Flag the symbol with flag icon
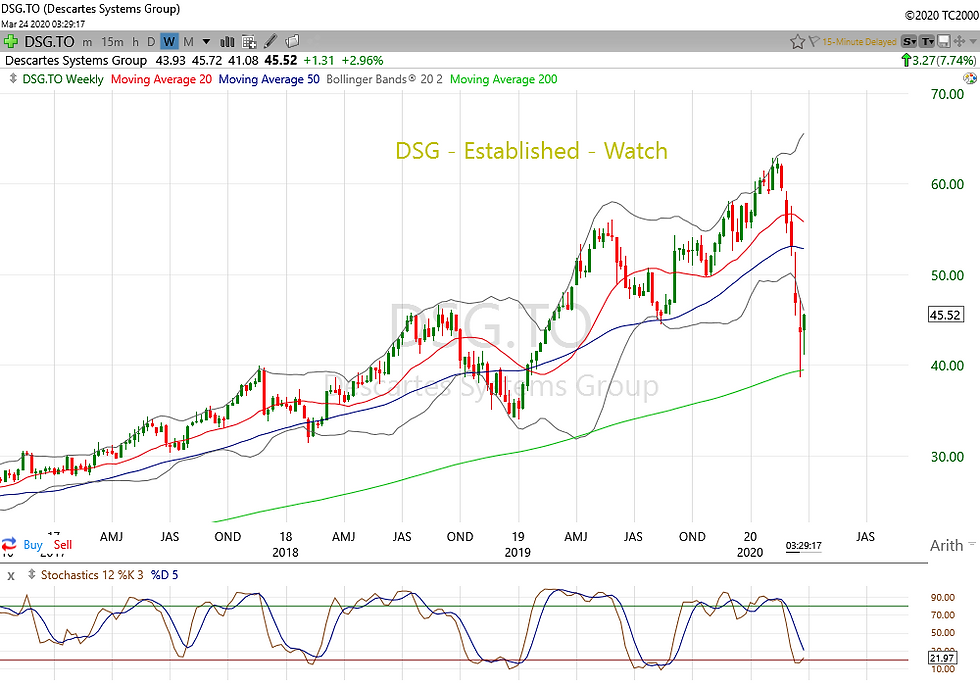980x686 pixels. click(x=814, y=42)
